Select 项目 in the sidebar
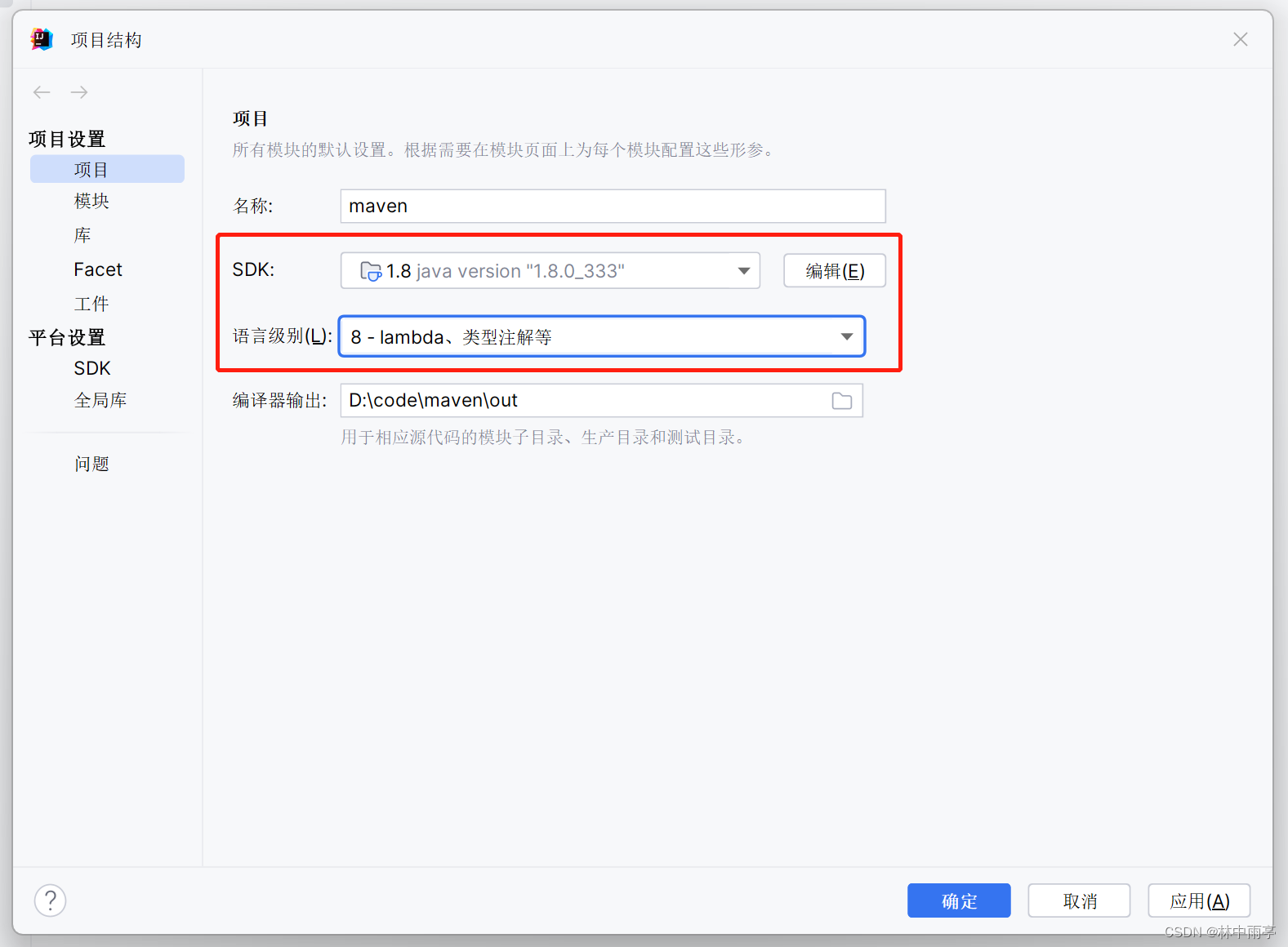Screen dimensions: 1288x947 tap(107, 169)
